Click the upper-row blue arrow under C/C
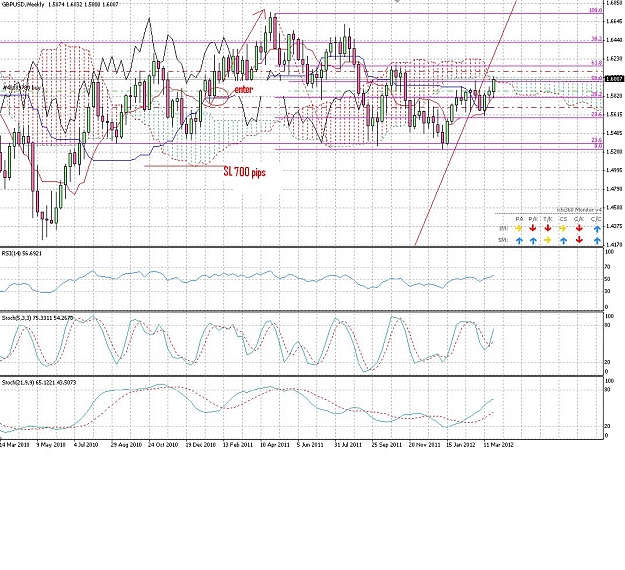Viewport: 625px width, 570px height. click(x=597, y=229)
